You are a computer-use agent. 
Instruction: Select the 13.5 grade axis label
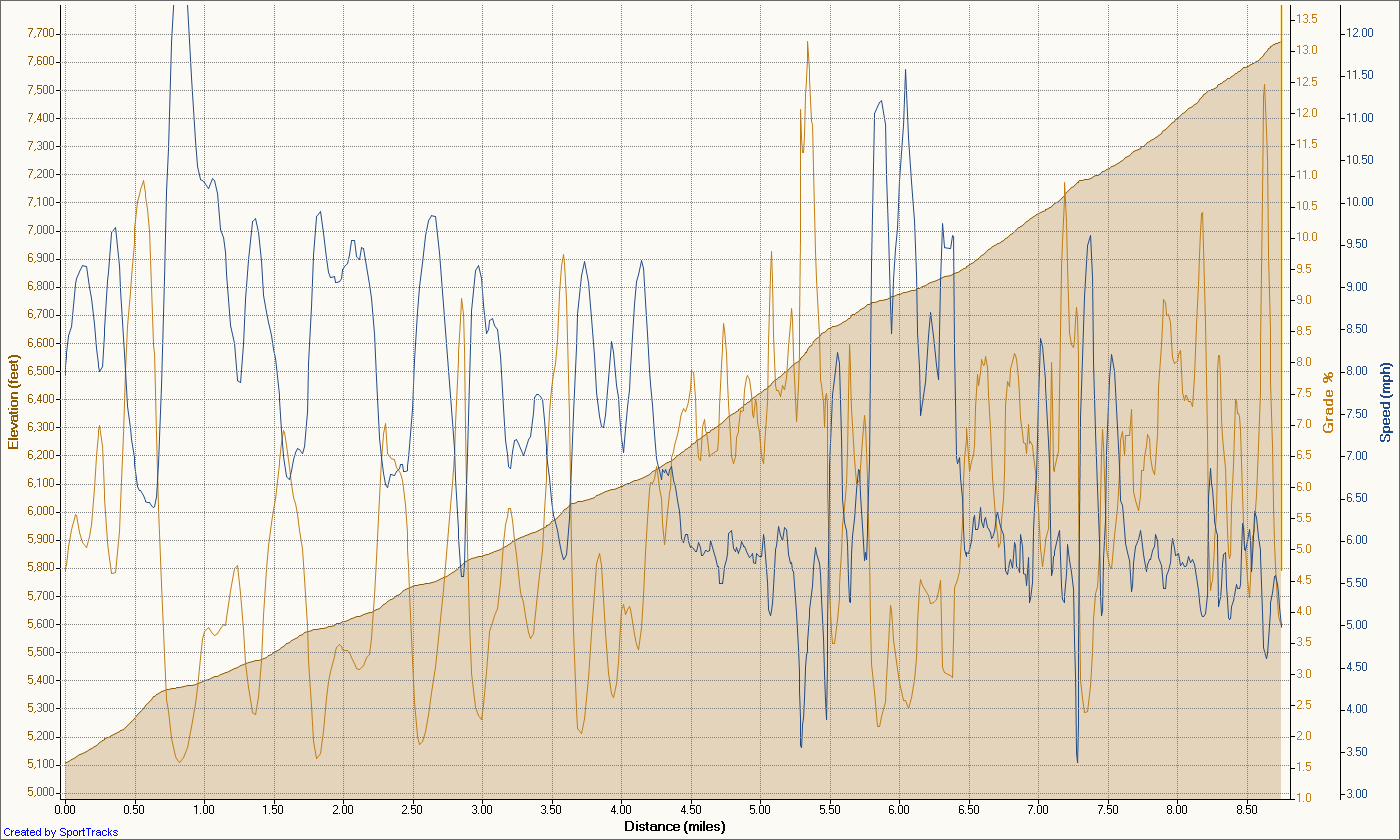(1308, 19)
